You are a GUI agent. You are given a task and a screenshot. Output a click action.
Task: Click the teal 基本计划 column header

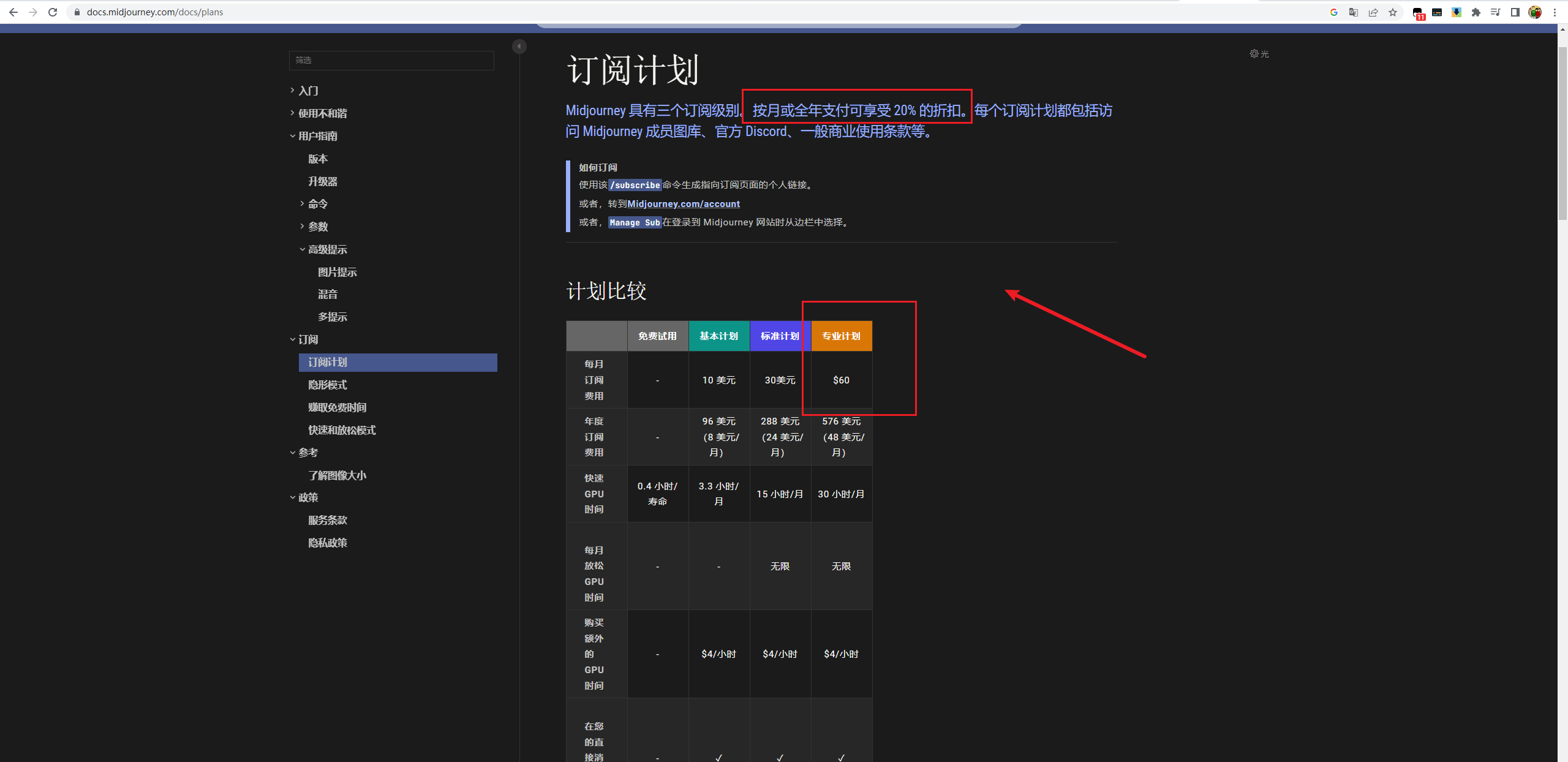[x=719, y=336]
